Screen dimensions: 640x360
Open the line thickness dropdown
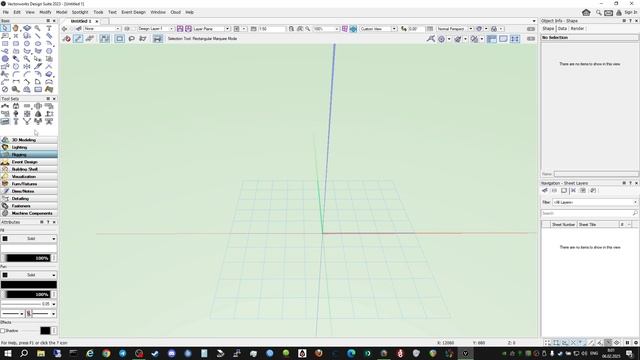tap(29, 304)
